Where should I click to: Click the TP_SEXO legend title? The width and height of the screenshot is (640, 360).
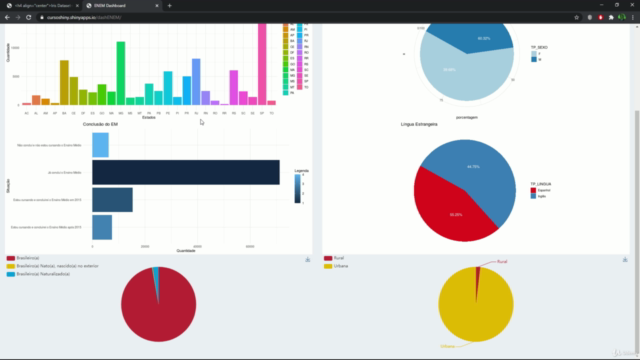coord(539,47)
